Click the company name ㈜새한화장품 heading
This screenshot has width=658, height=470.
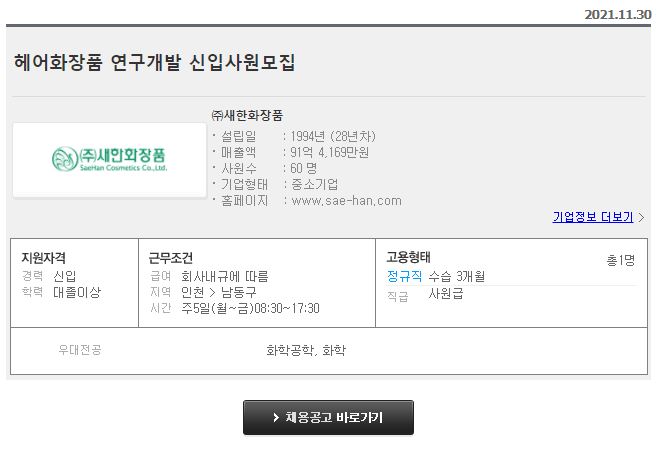click(x=247, y=115)
